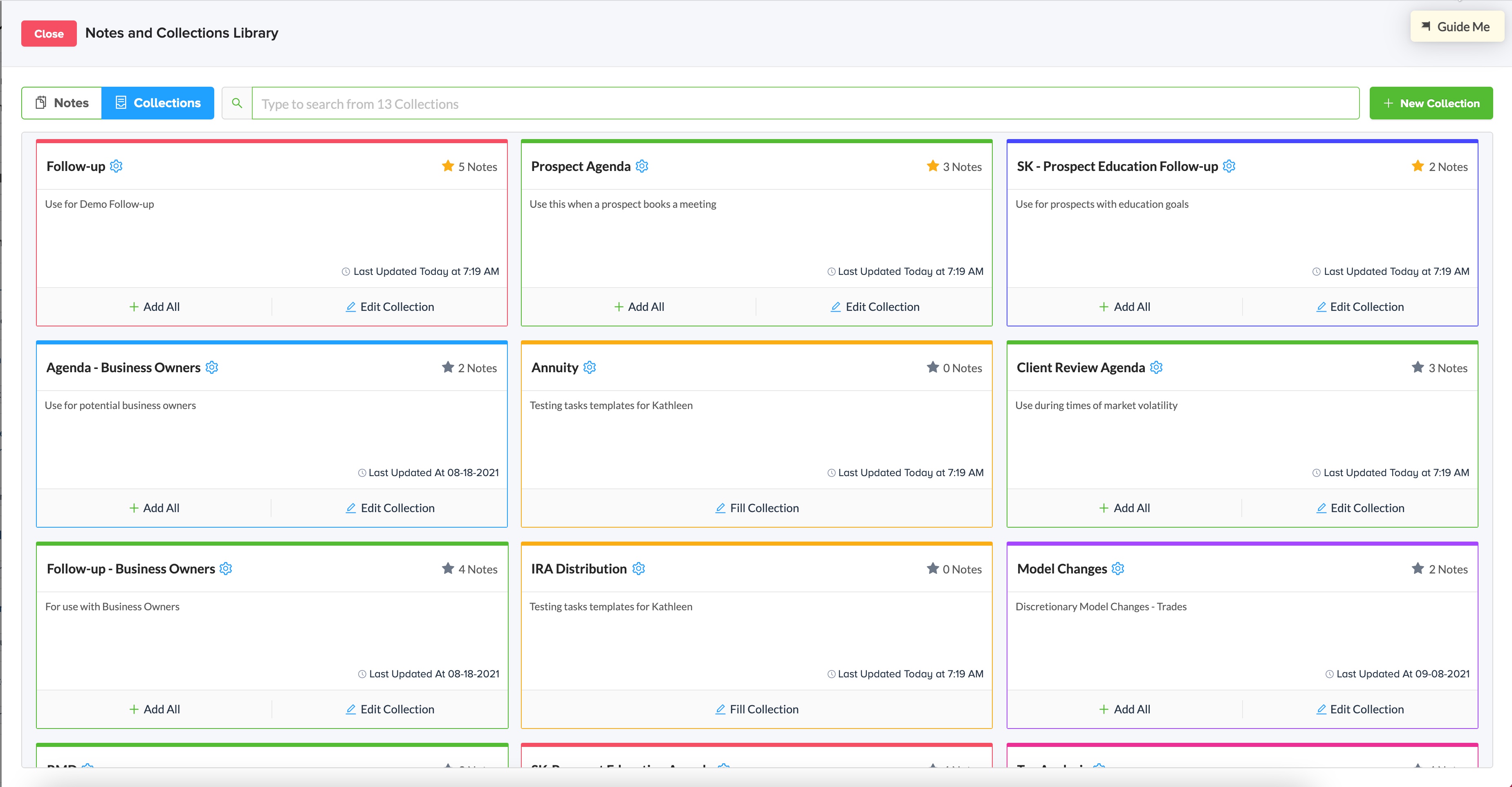Screen dimensions: 1512x787
Task: Click gear icon beside Prospect Agenda
Action: (x=642, y=166)
